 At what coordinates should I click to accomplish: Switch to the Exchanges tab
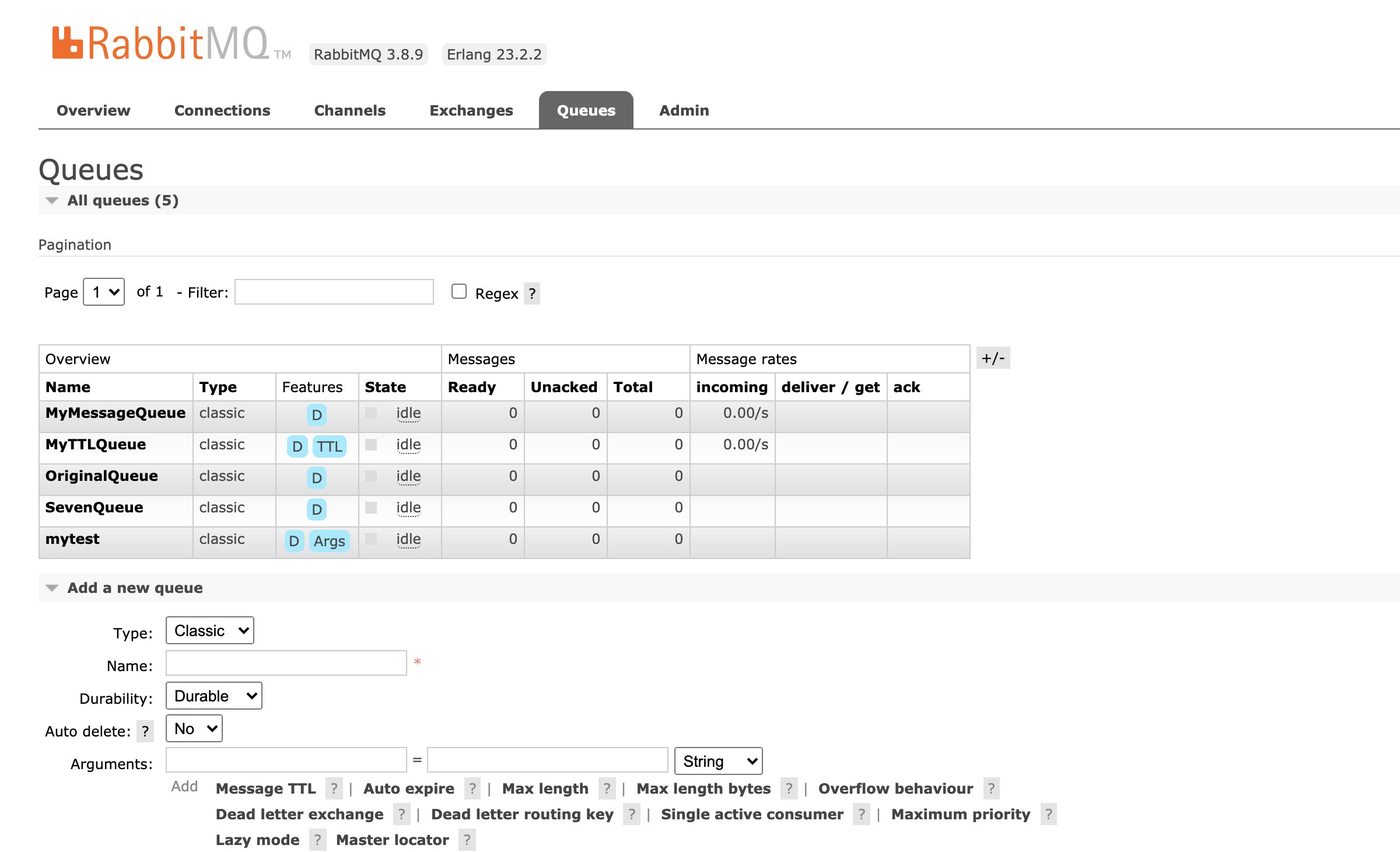point(471,110)
